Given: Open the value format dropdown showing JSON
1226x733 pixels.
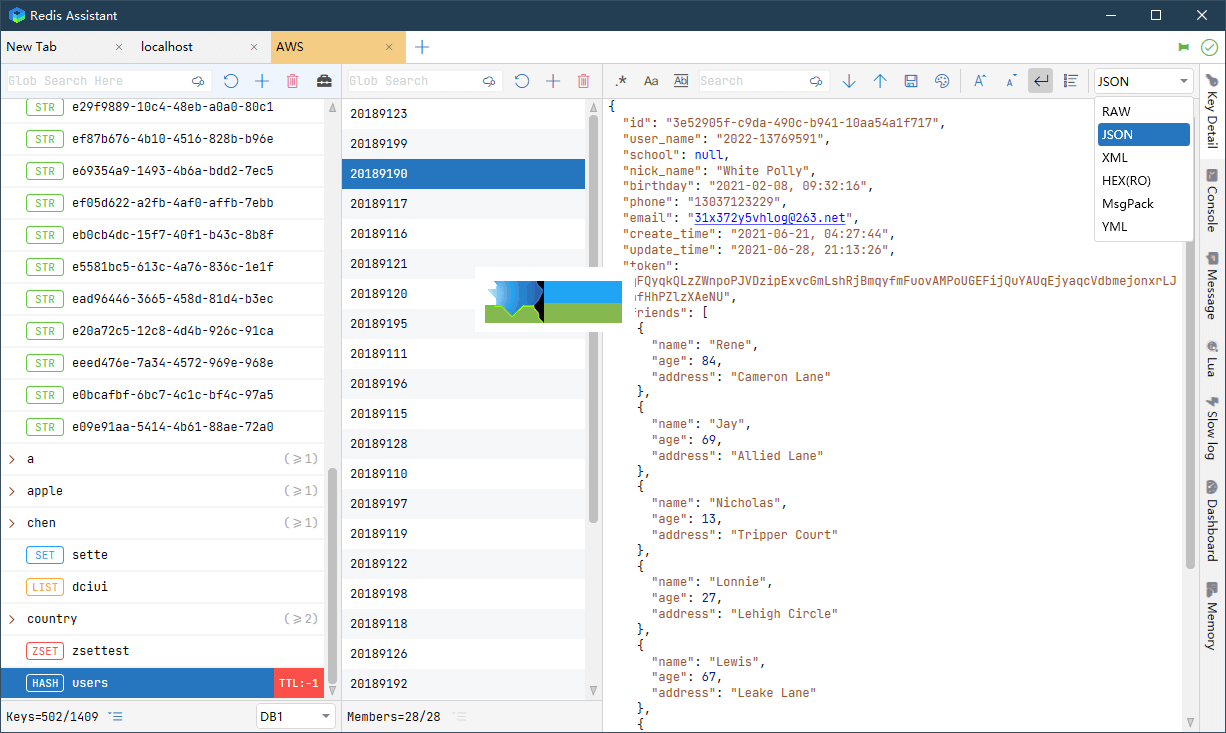Looking at the screenshot, I should coord(1144,81).
